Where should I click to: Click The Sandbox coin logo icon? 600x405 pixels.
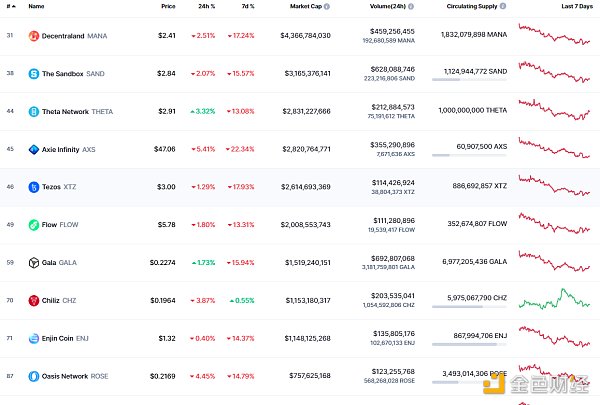34,73
